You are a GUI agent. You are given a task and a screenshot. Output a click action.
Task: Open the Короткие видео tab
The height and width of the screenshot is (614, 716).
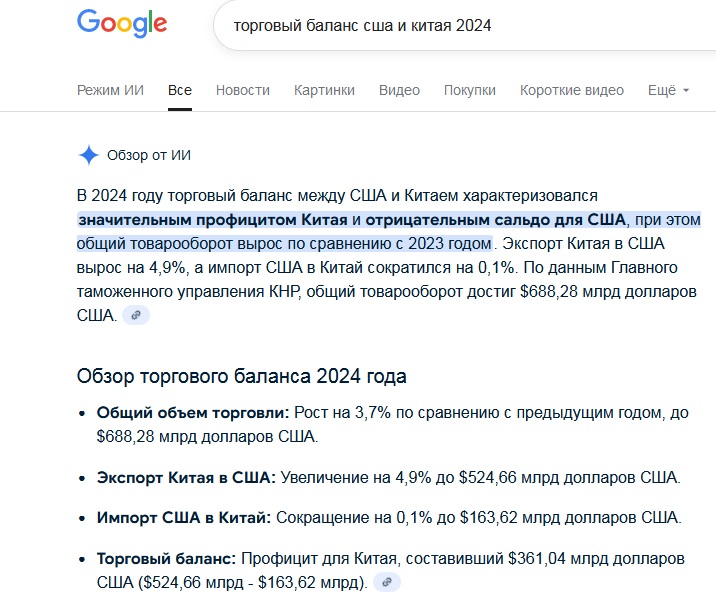pyautogui.click(x=572, y=90)
